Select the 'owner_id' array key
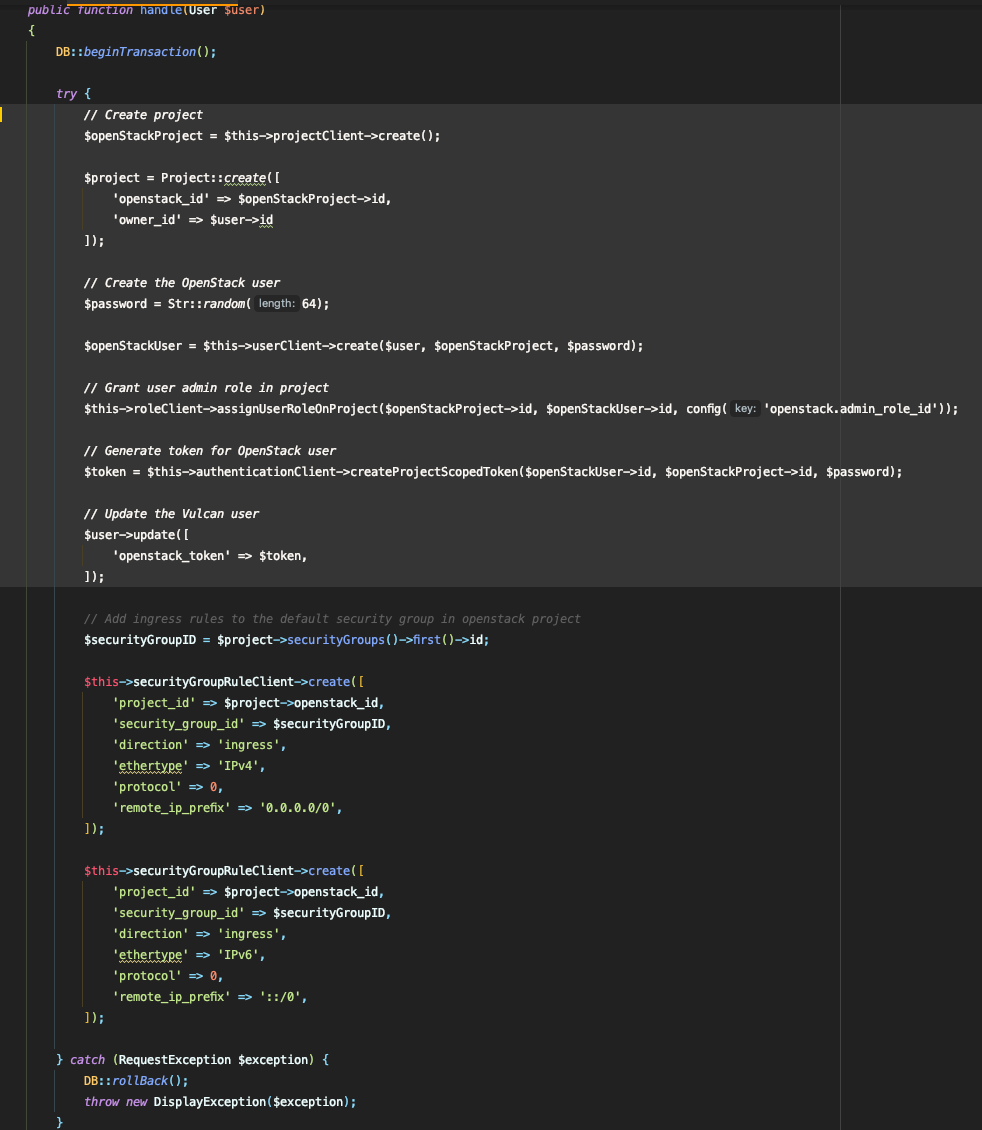 147,220
